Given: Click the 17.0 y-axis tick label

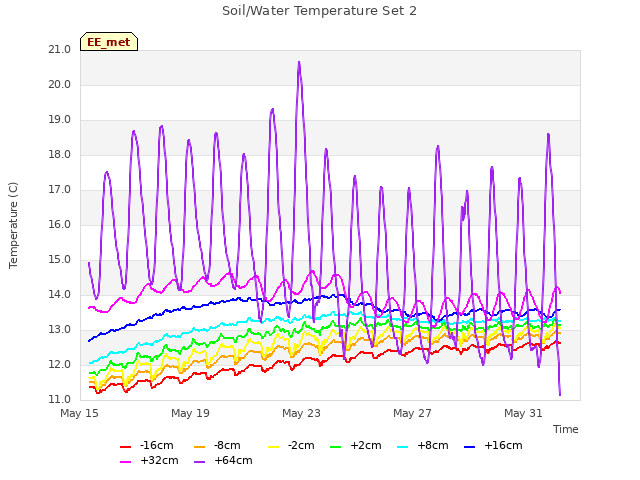Looking at the screenshot, I should point(60,190).
